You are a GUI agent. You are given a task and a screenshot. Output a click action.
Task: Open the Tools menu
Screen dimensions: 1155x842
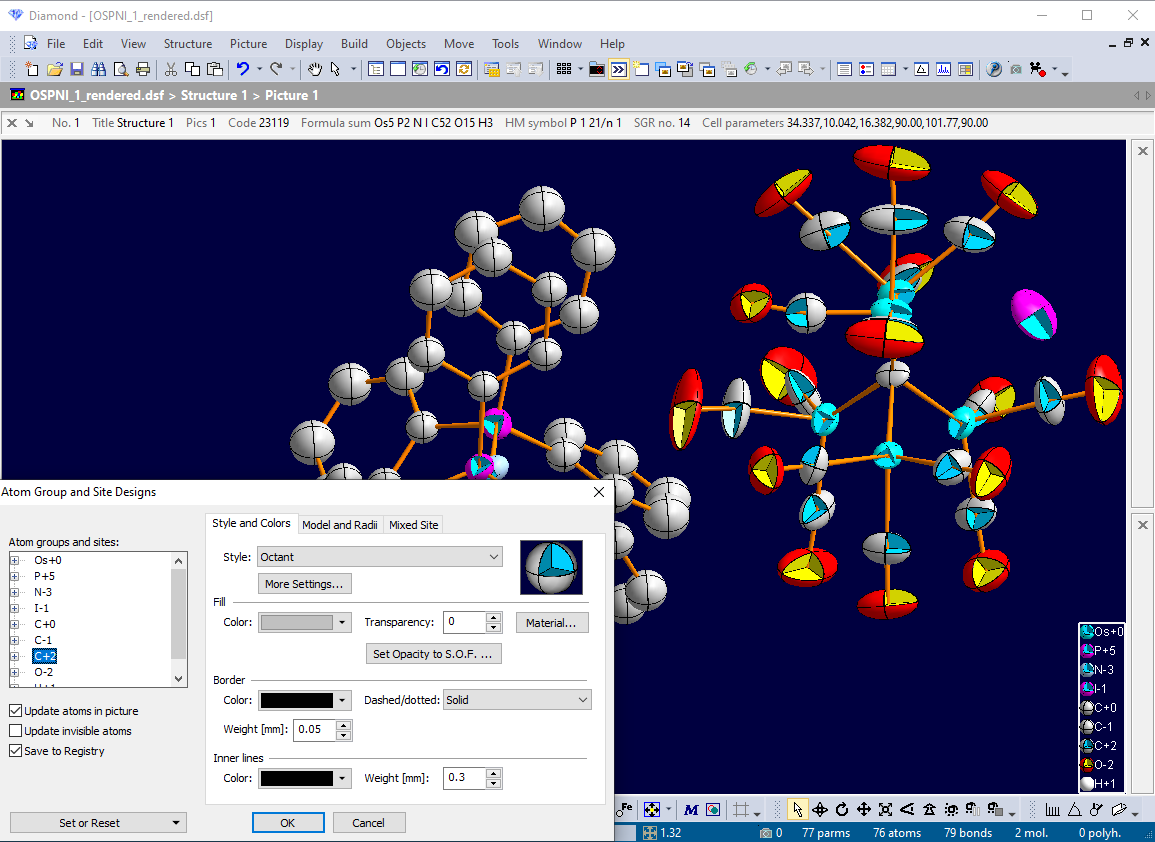point(505,43)
